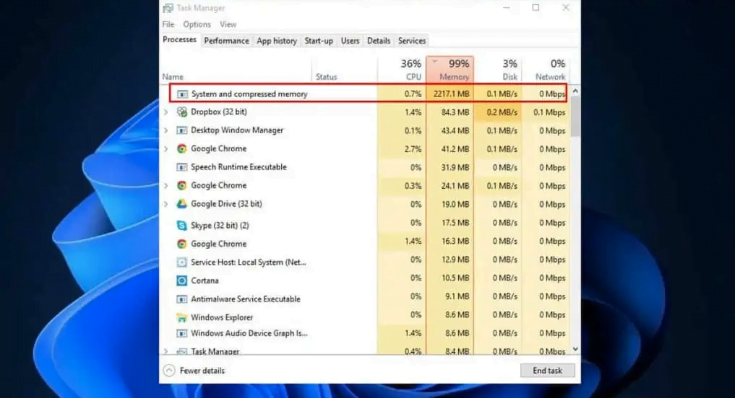Click the Desktop Window Manager icon
735x398 pixels.
pyautogui.click(x=182, y=130)
